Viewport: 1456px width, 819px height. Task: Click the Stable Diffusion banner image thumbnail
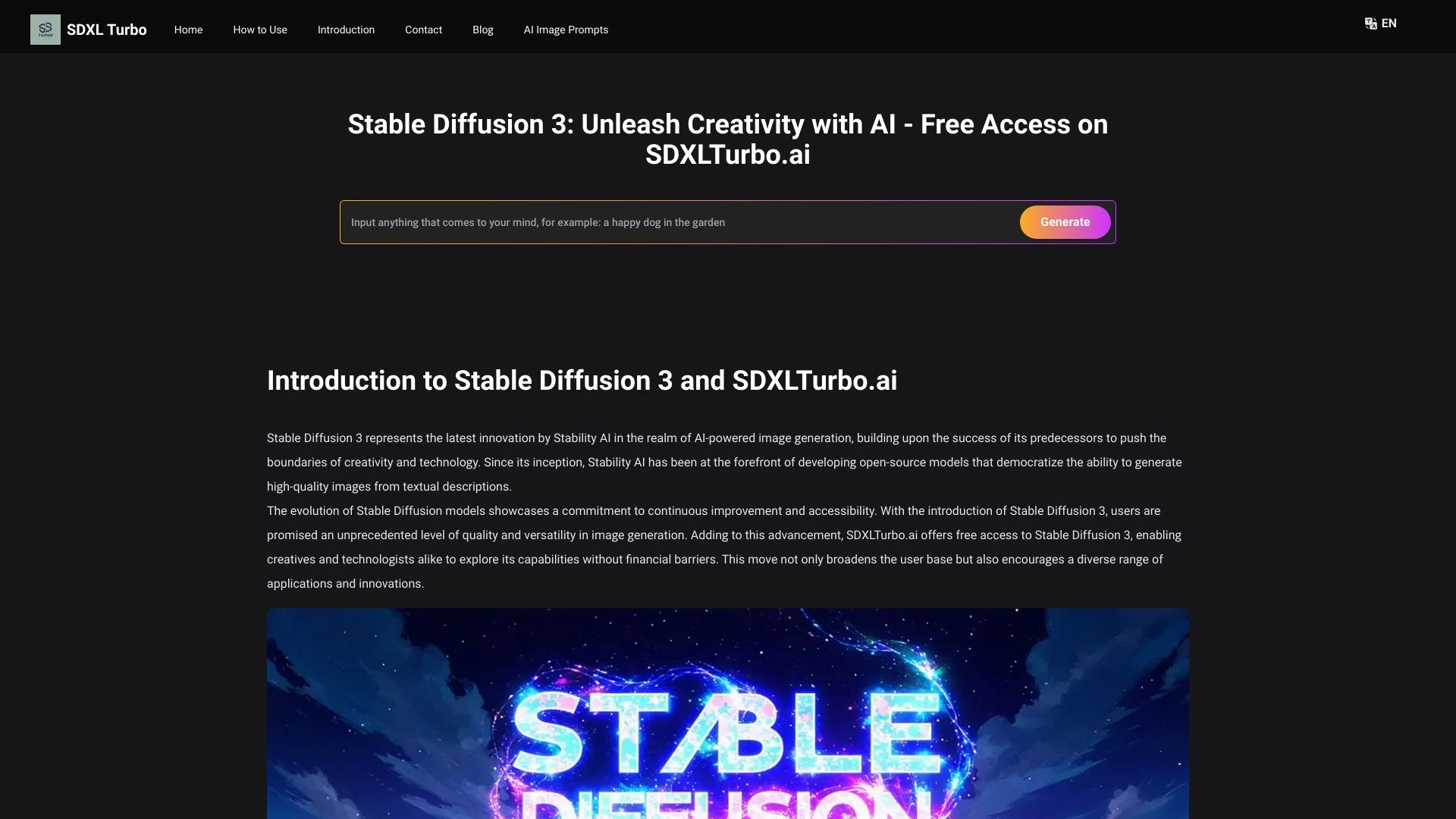tap(727, 713)
